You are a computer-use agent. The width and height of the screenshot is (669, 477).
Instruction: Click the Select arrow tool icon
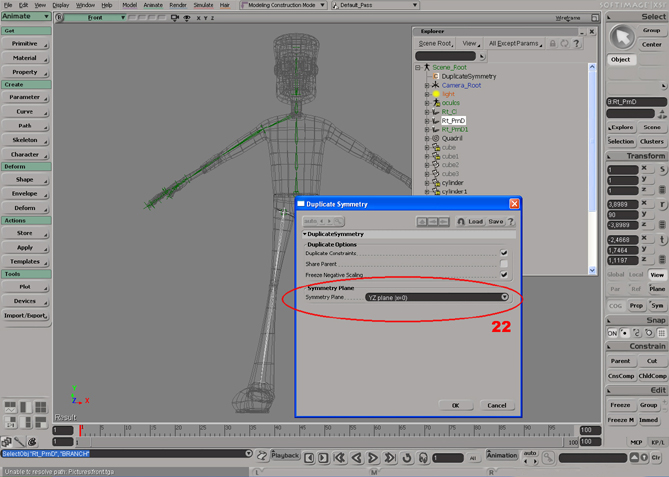(624, 37)
